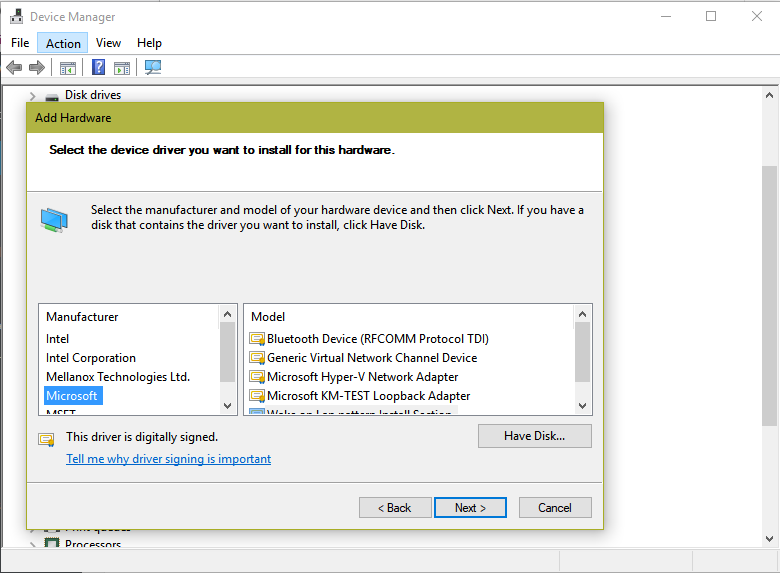Expand the Disk drives tree node
The width and height of the screenshot is (780, 573).
point(32,96)
